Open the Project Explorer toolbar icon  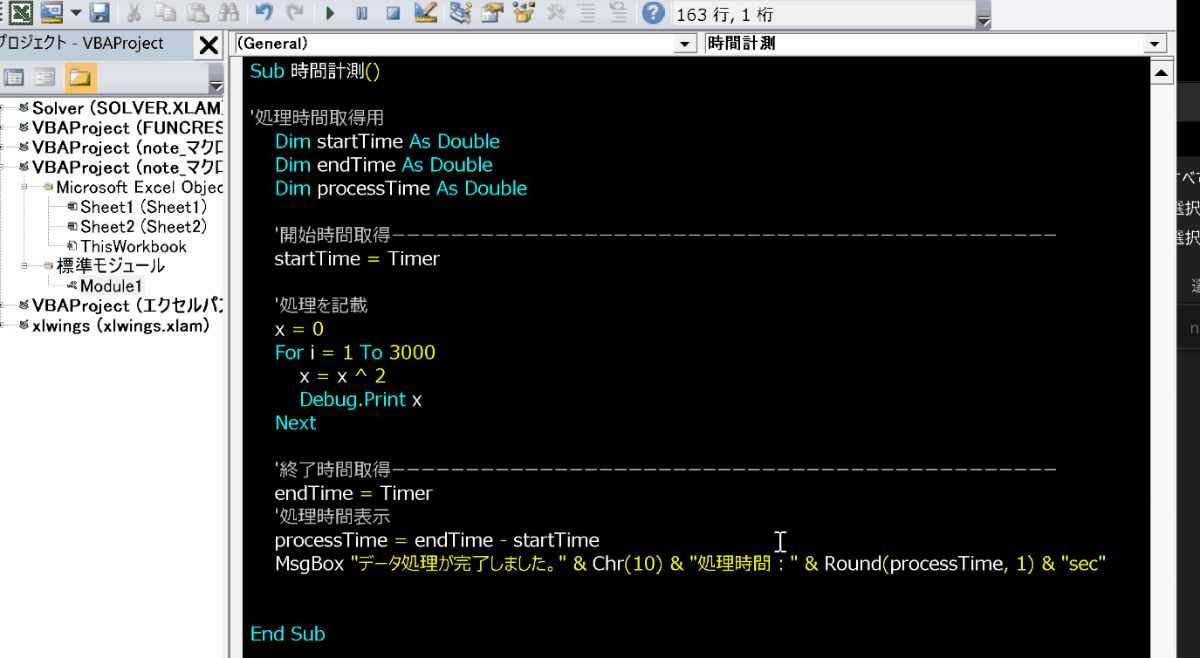(461, 13)
